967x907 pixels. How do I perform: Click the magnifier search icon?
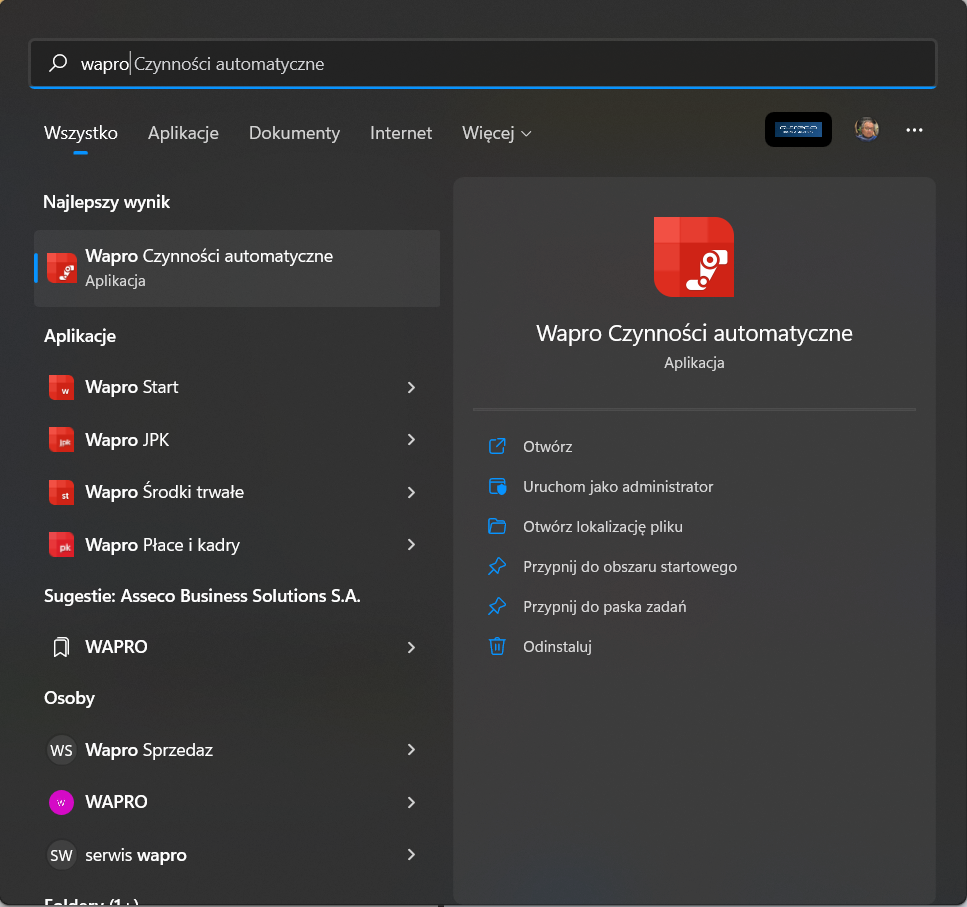click(59, 63)
